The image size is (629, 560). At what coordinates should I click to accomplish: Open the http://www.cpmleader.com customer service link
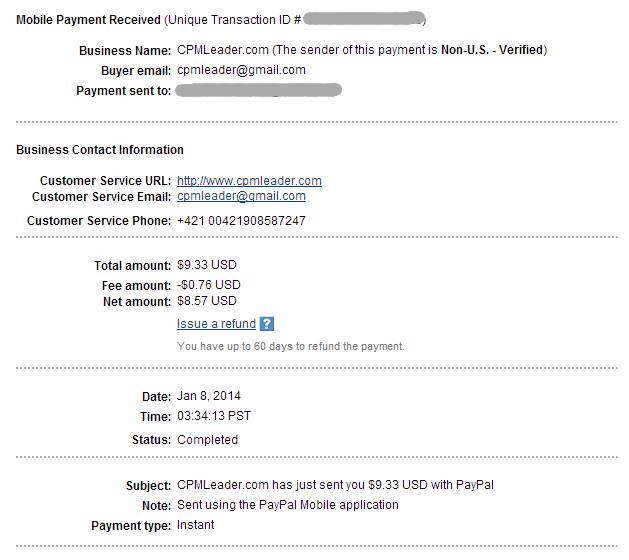point(249,181)
